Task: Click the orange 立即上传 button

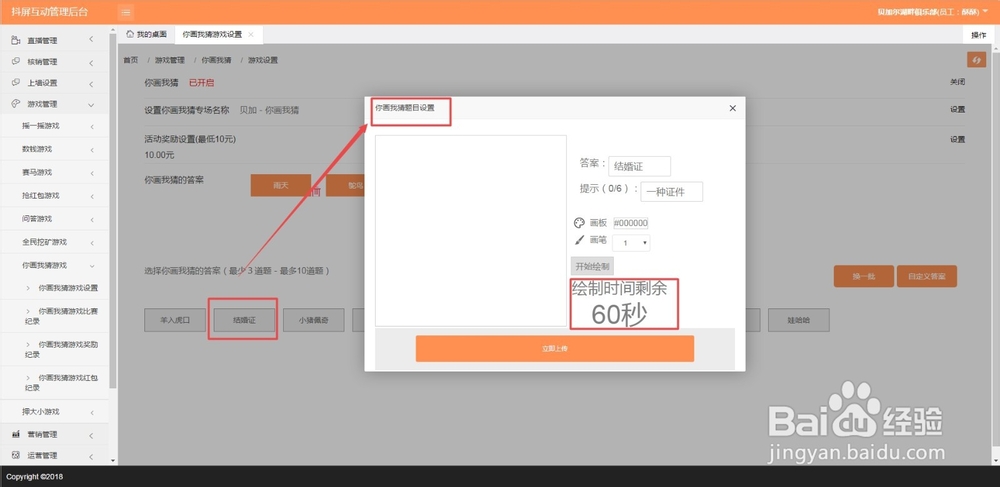Action: (555, 349)
